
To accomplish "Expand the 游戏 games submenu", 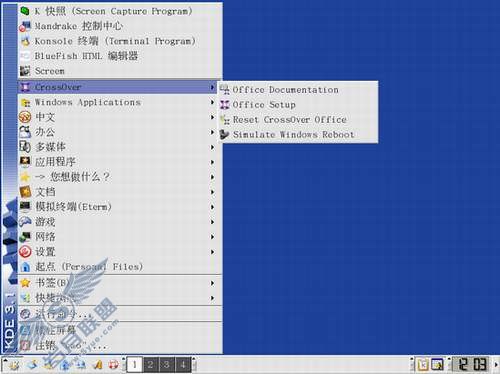I will point(120,222).
